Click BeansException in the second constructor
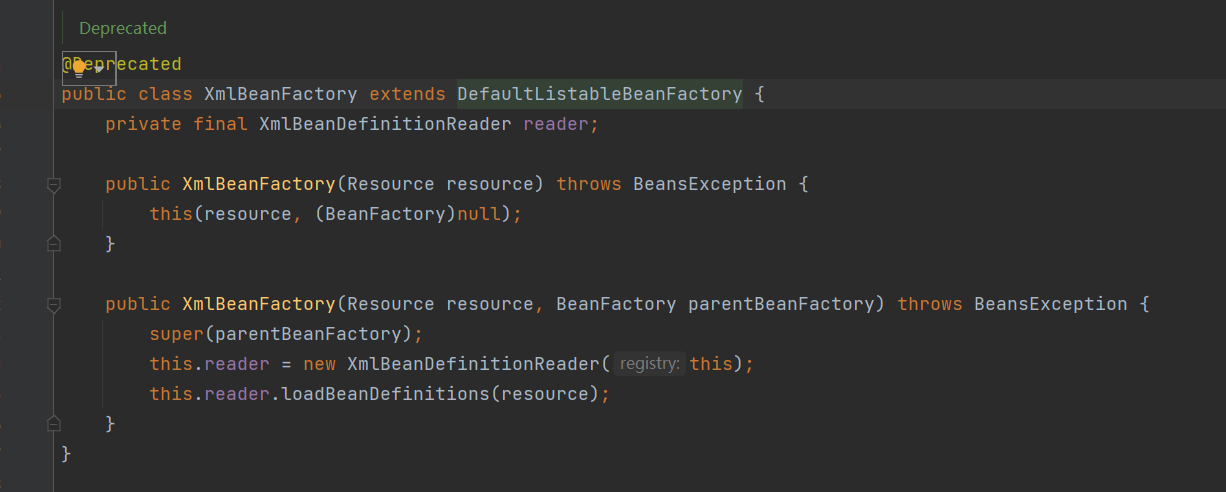This screenshot has height=492, width=1226. point(1051,304)
